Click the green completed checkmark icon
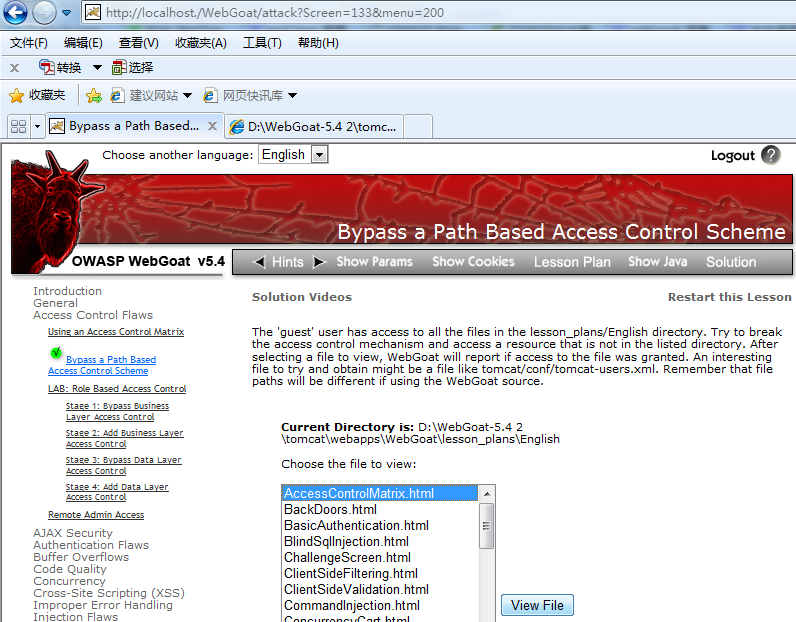 [x=56, y=352]
